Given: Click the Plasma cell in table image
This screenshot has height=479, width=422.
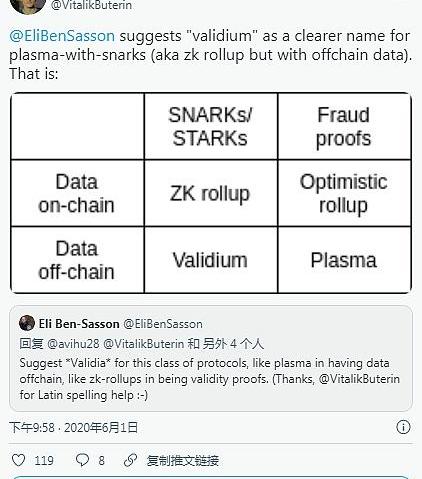Looking at the screenshot, I should [x=344, y=260].
